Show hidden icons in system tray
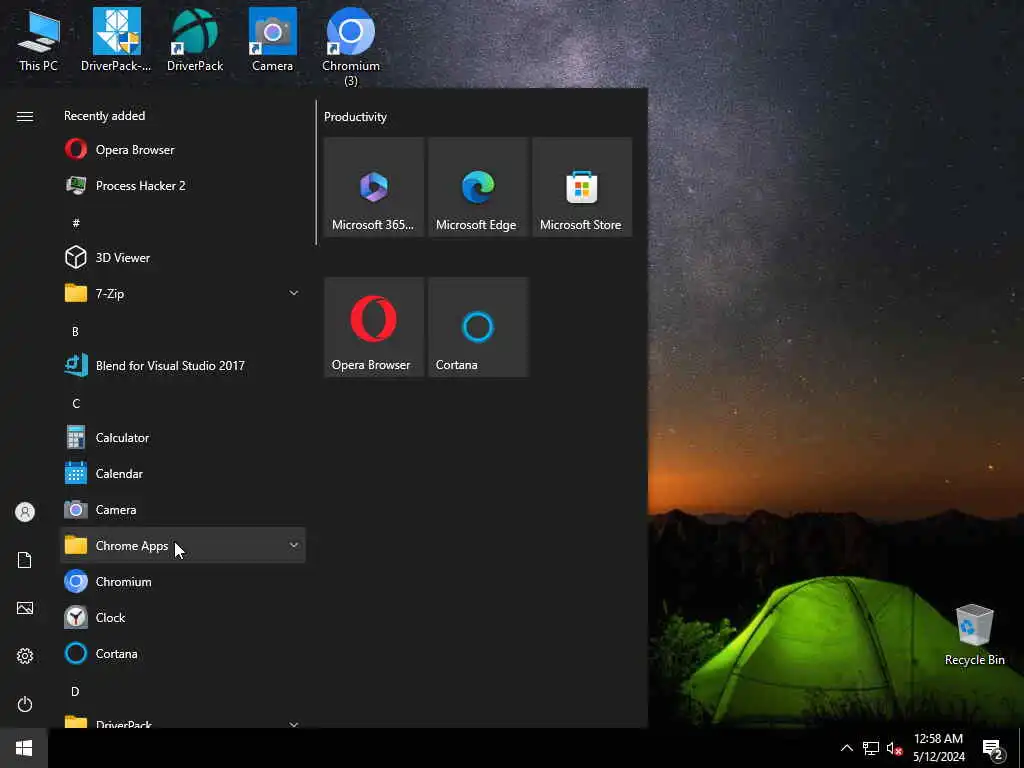 846,748
